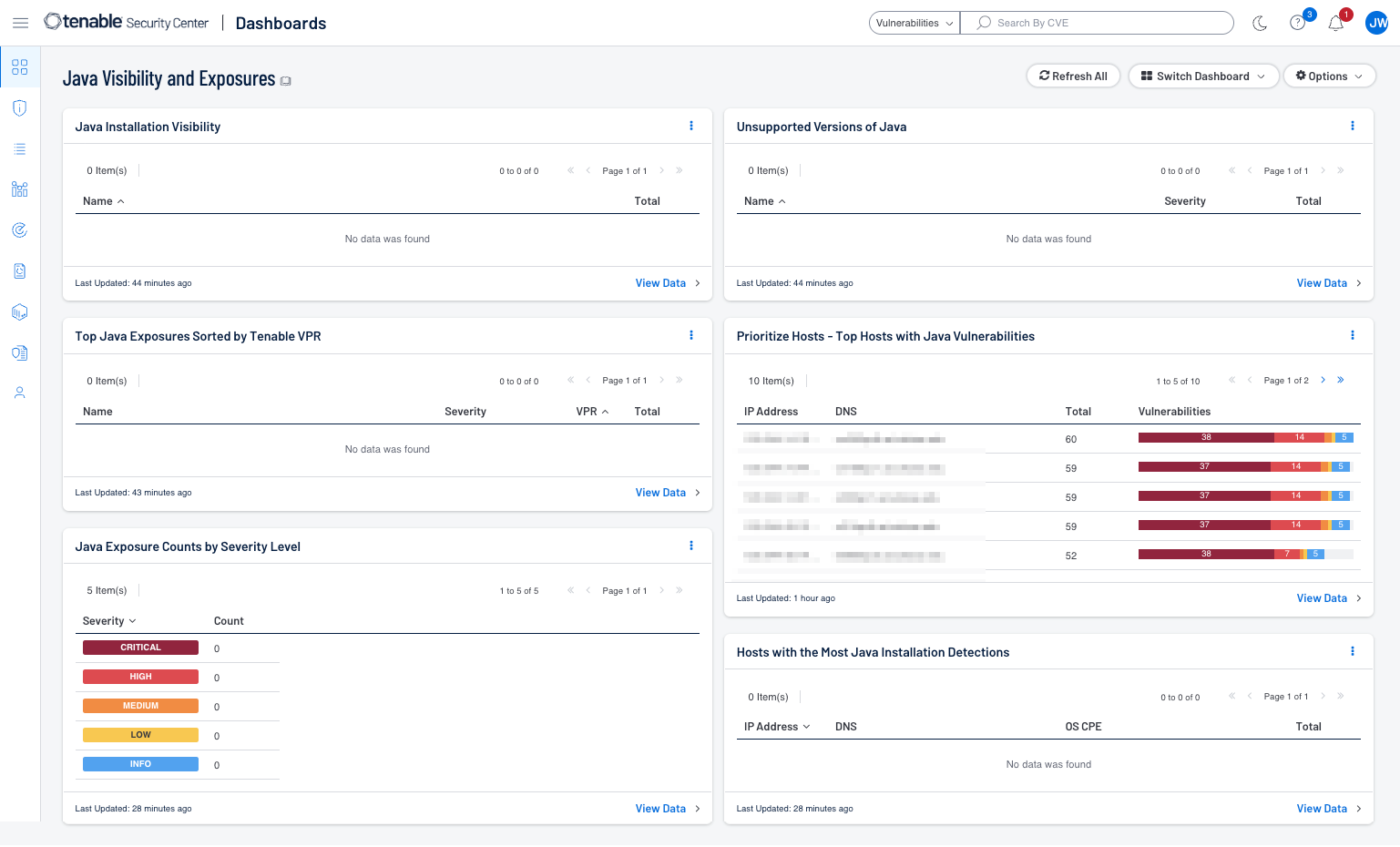Open the kebab menu on Prioritize Hosts widget
Screen dimensions: 1400x847
tap(1353, 334)
